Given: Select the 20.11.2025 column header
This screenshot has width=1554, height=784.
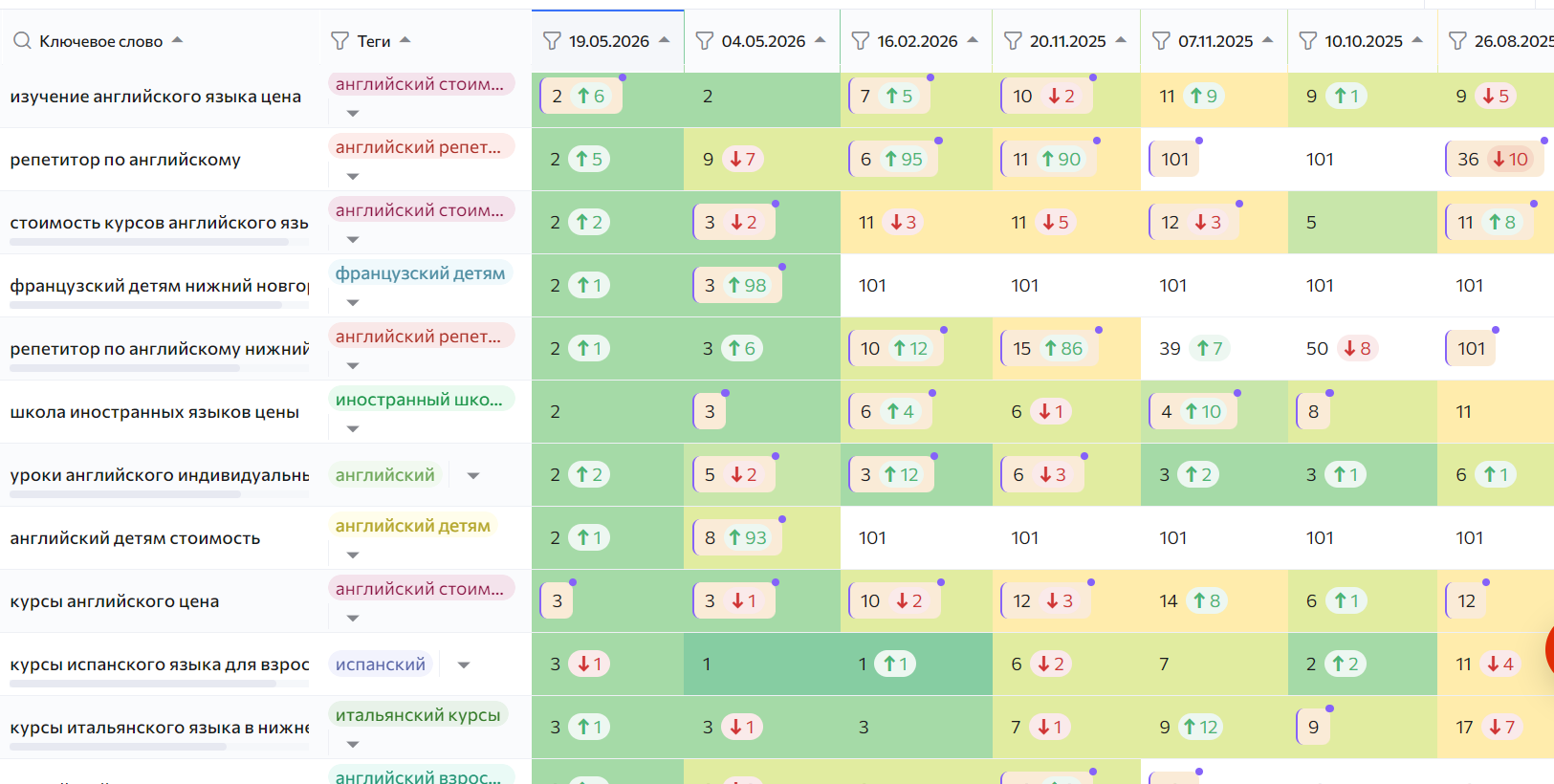Looking at the screenshot, I should [x=1066, y=41].
